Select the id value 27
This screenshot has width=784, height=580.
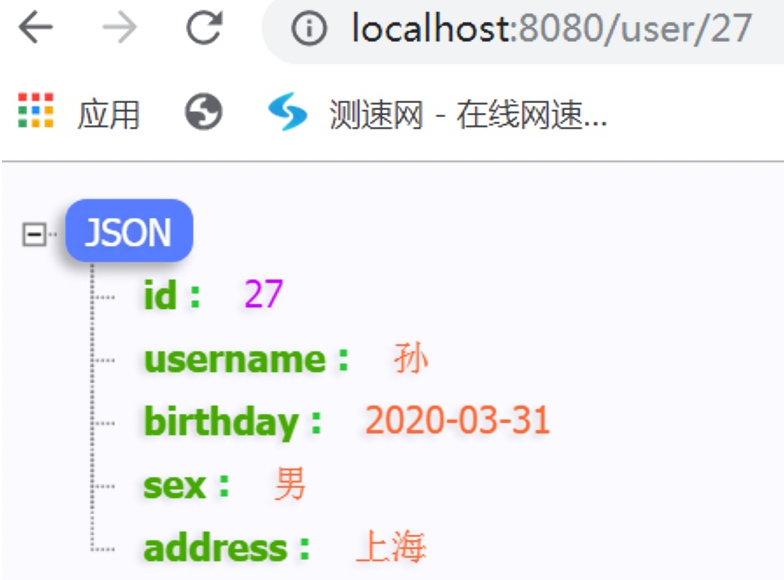[x=264, y=294]
